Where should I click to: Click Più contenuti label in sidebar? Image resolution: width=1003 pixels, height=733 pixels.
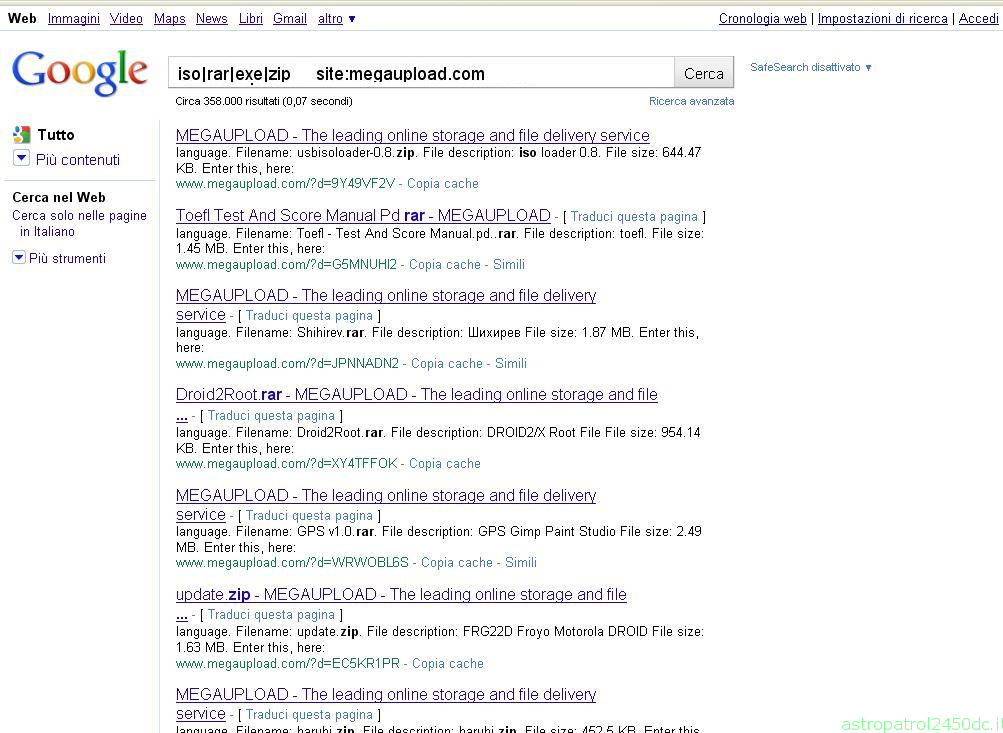pos(78,160)
